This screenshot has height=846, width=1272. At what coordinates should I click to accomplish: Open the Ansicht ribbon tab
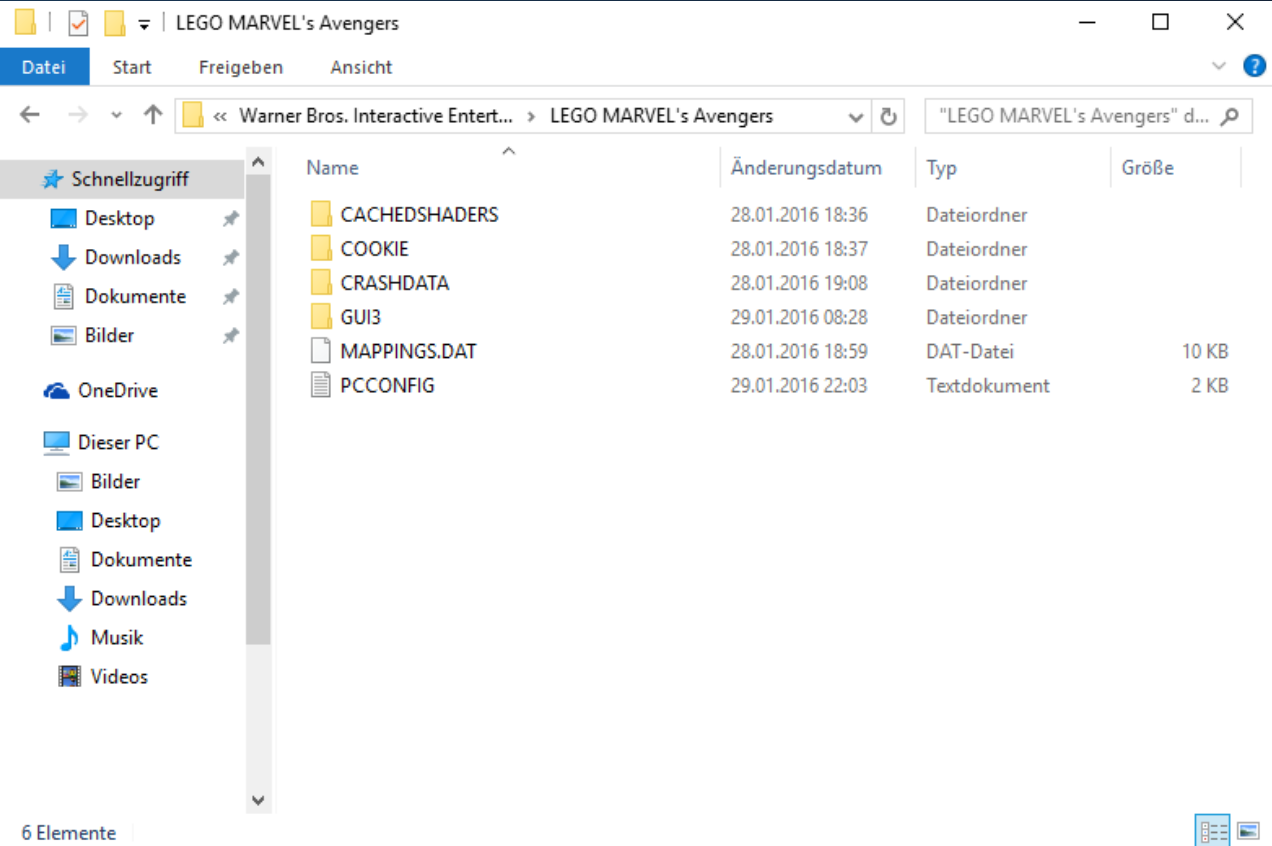click(361, 67)
